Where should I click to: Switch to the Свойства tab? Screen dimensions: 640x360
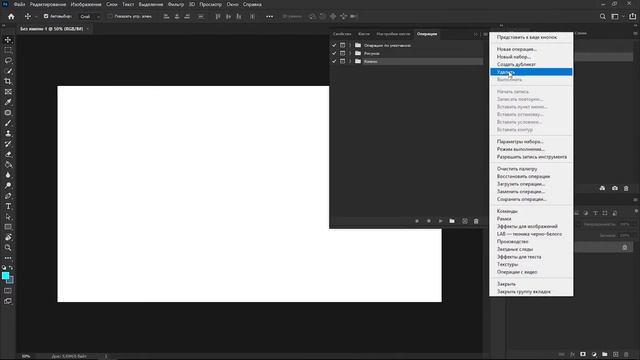[342, 34]
